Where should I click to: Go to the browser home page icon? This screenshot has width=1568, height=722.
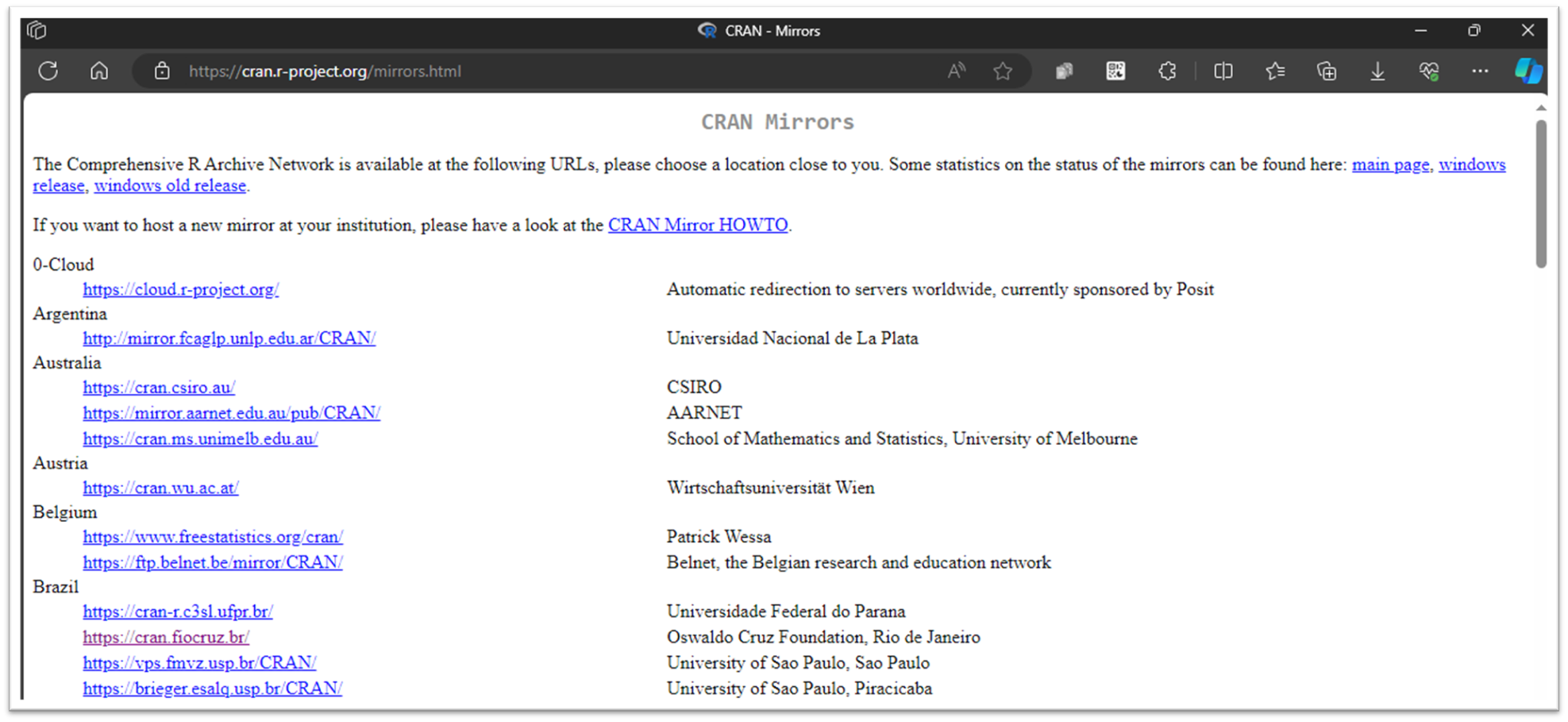pyautogui.click(x=99, y=71)
